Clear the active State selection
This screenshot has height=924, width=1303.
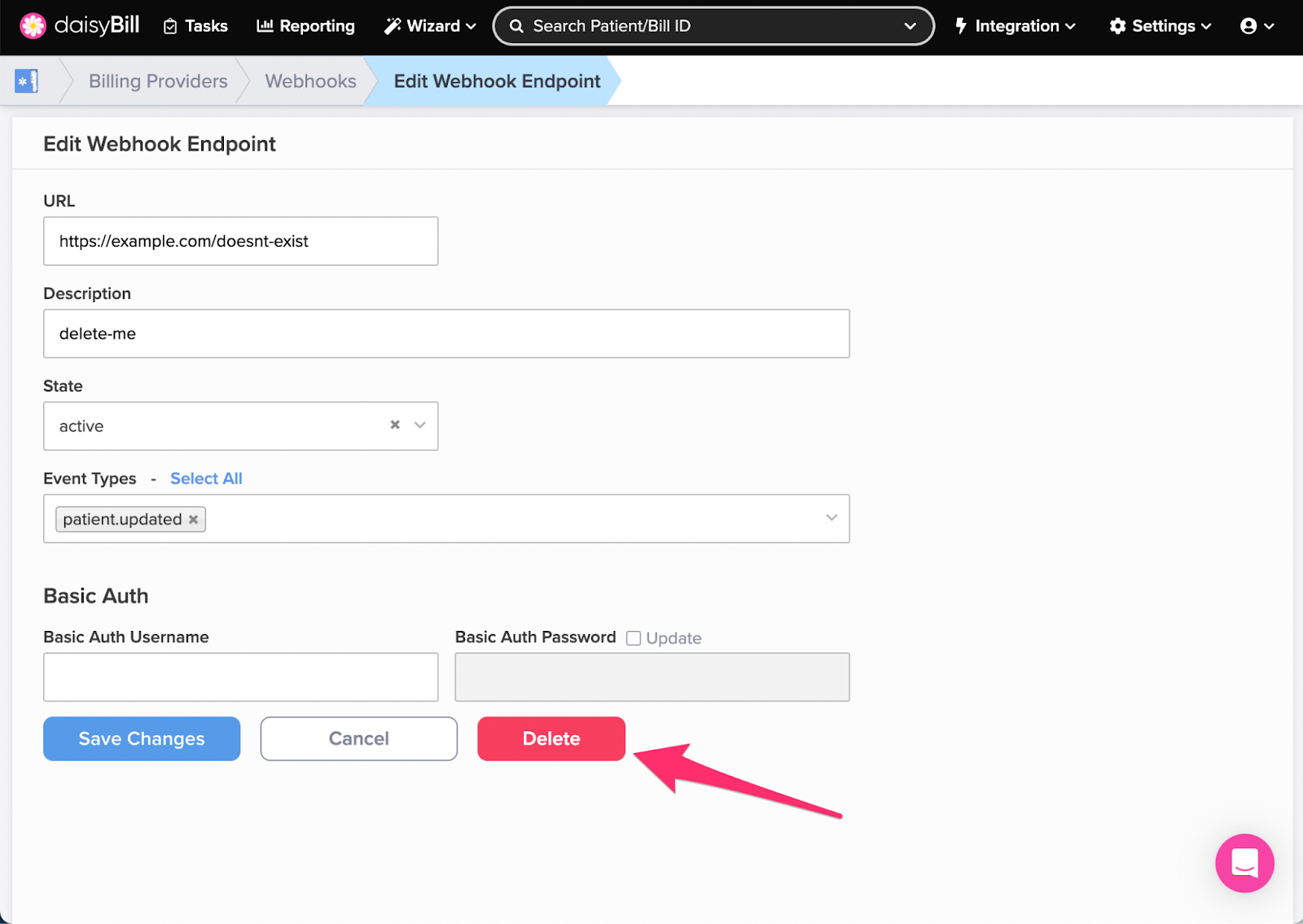click(x=395, y=425)
